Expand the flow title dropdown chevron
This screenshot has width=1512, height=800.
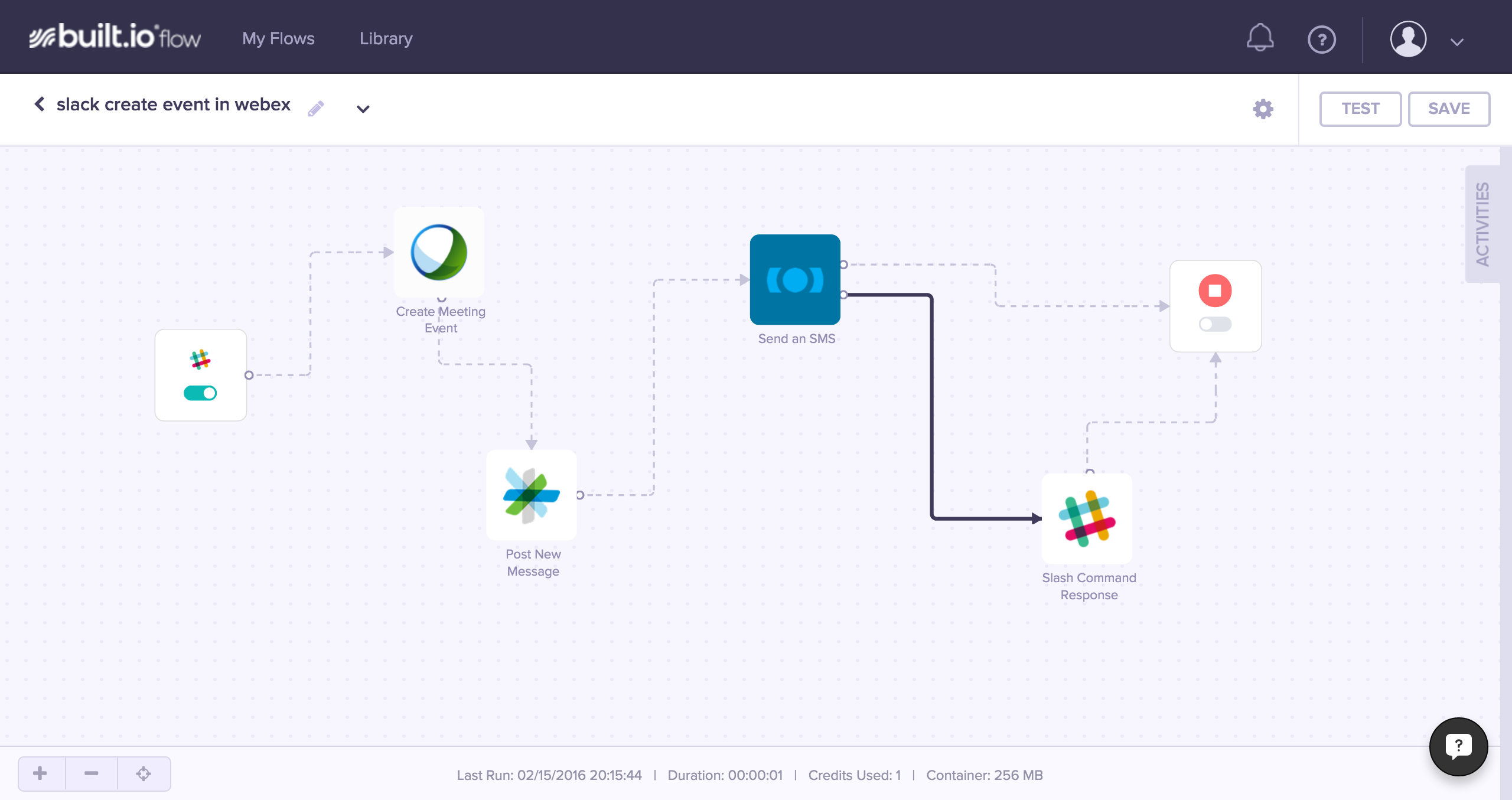click(x=363, y=109)
